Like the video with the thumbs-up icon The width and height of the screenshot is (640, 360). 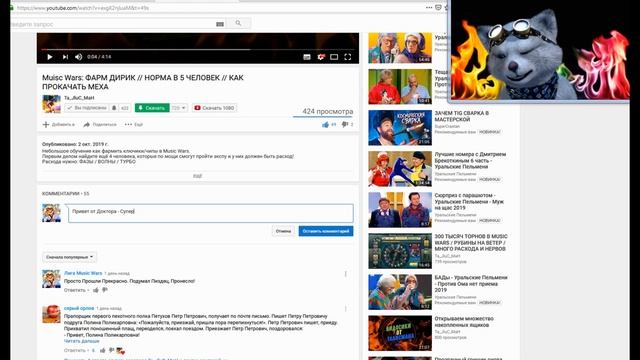click(325, 124)
